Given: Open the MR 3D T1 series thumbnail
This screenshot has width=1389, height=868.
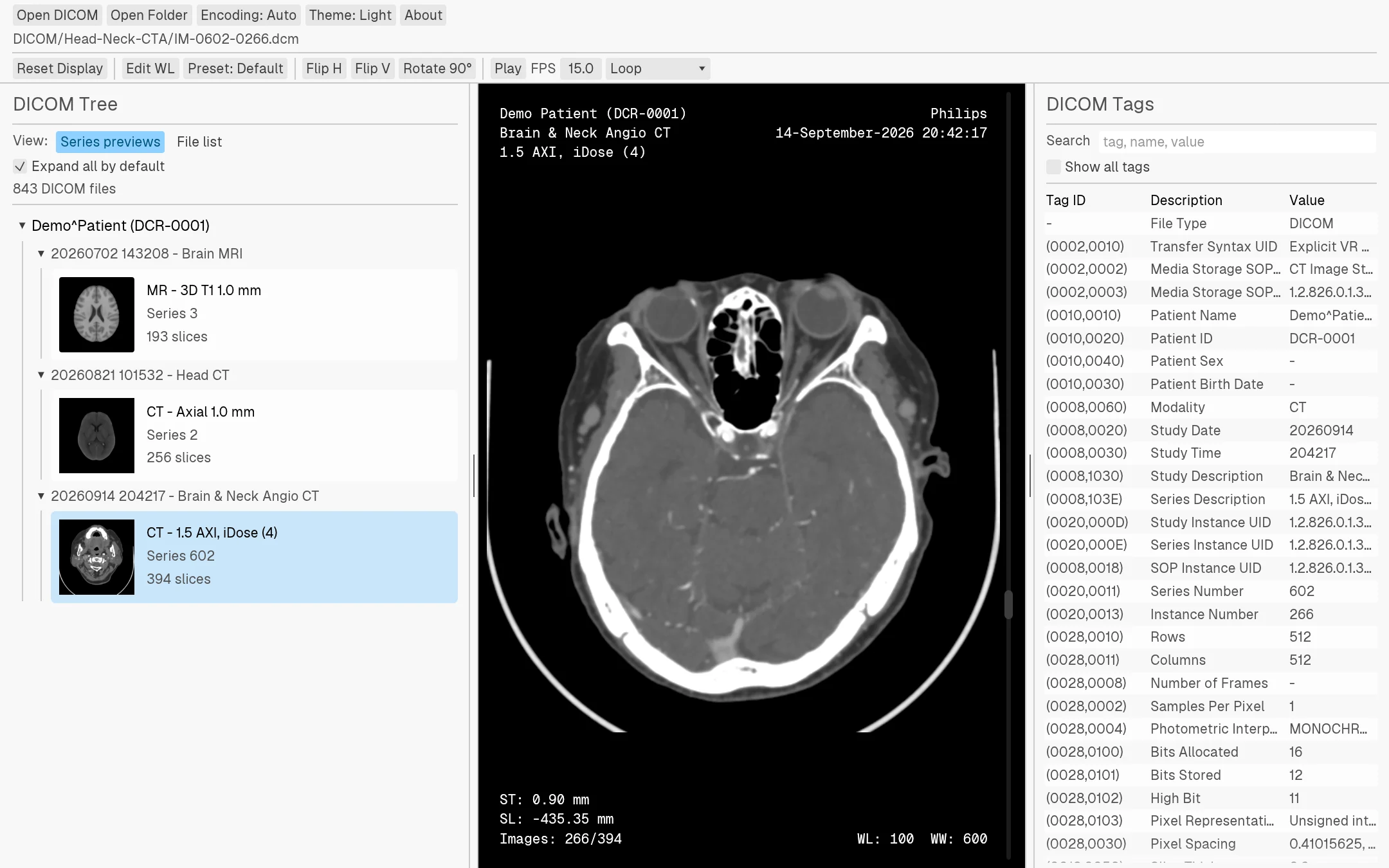Looking at the screenshot, I should [96, 314].
